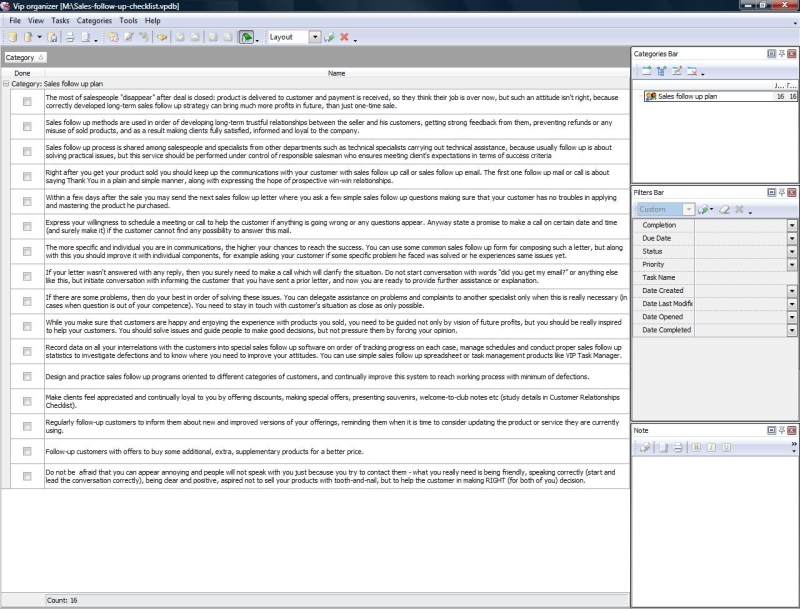
Task: Check the Done box for the first task
Action: [27, 101]
